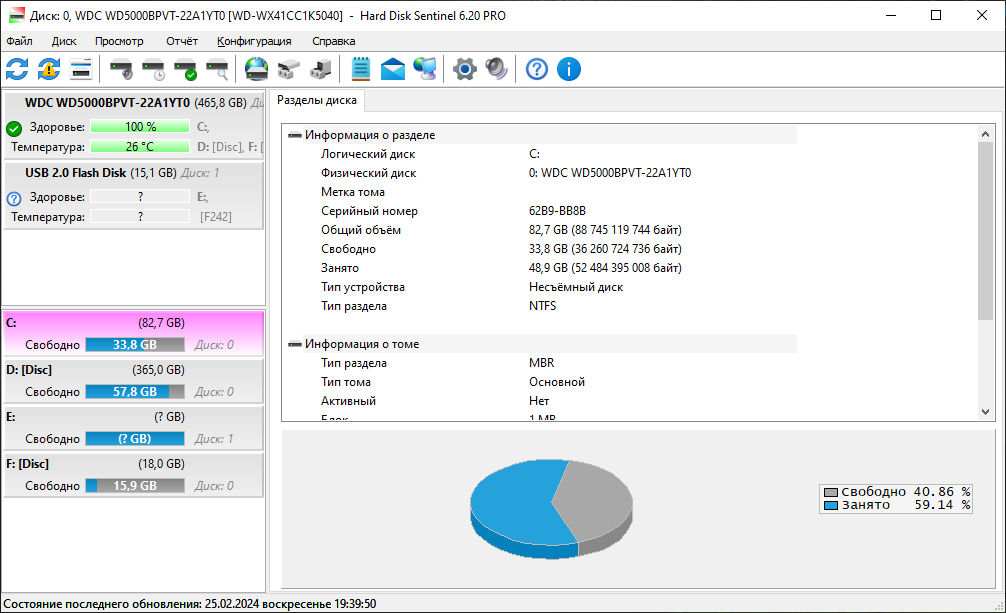Select partition C: (82,7 GB)
This screenshot has width=1006, height=613.
click(133, 333)
